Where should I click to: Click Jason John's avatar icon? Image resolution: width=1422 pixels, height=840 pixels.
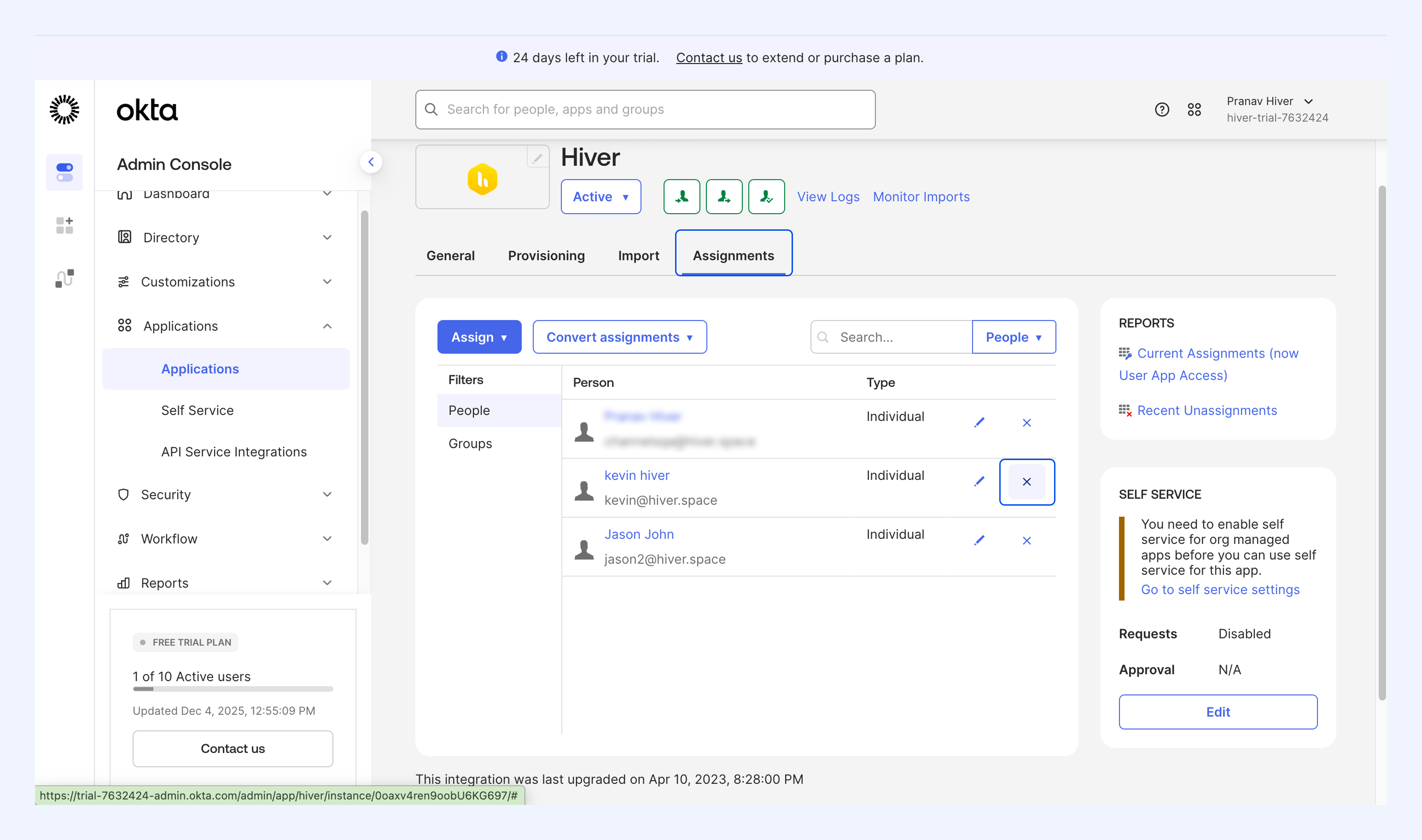pos(584,549)
